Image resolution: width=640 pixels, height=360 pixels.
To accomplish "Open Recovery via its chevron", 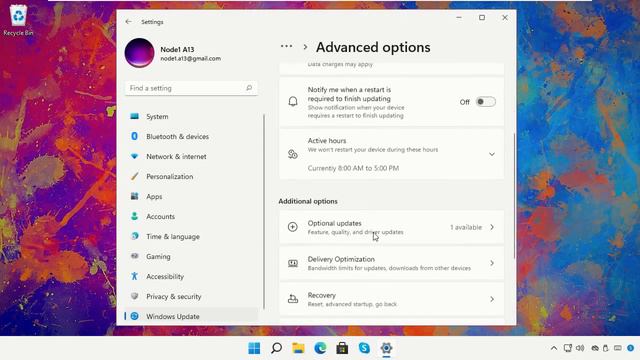I will 492,299.
